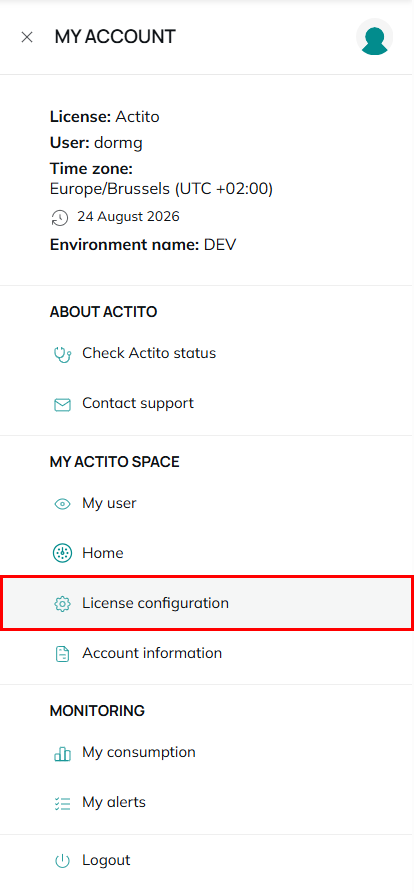The width and height of the screenshot is (414, 893).
Task: Click the bar chart icon for My consumption
Action: [x=62, y=753]
